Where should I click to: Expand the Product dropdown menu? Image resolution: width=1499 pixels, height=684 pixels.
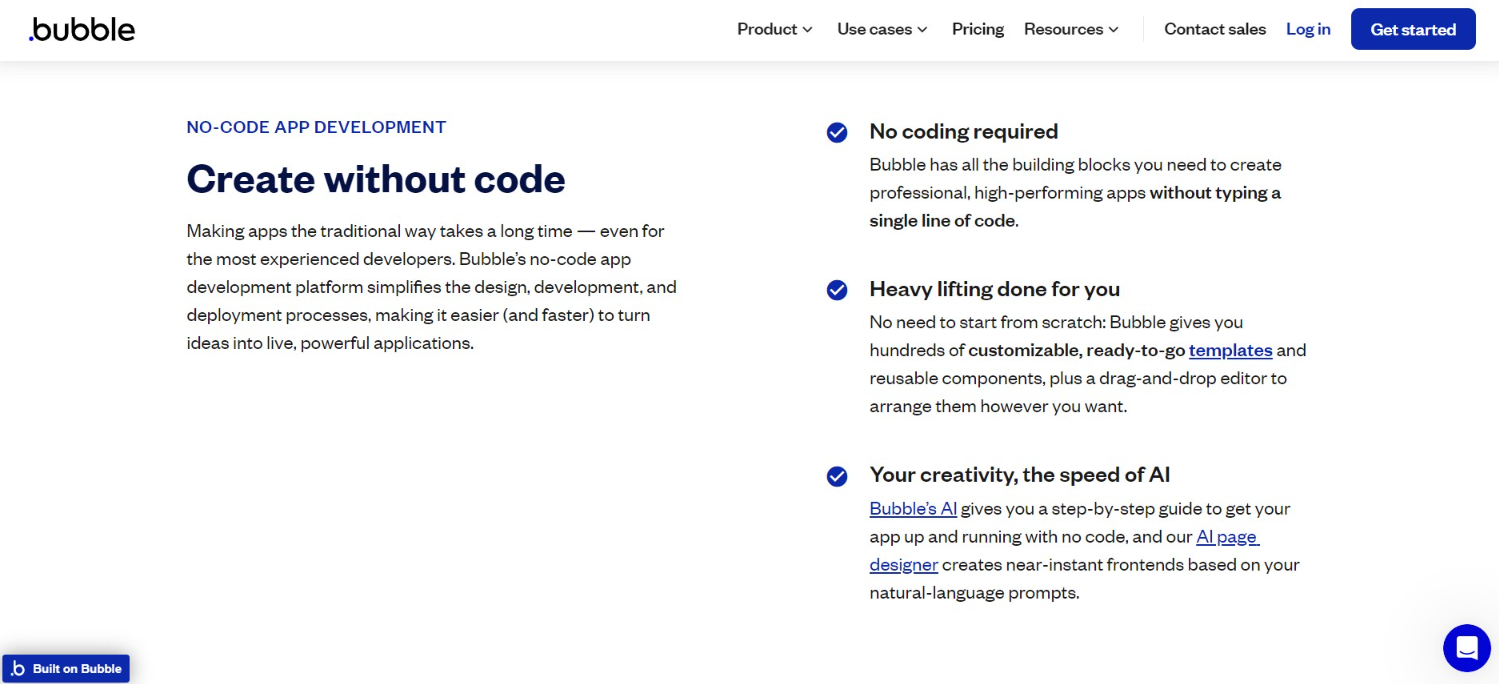coord(774,30)
